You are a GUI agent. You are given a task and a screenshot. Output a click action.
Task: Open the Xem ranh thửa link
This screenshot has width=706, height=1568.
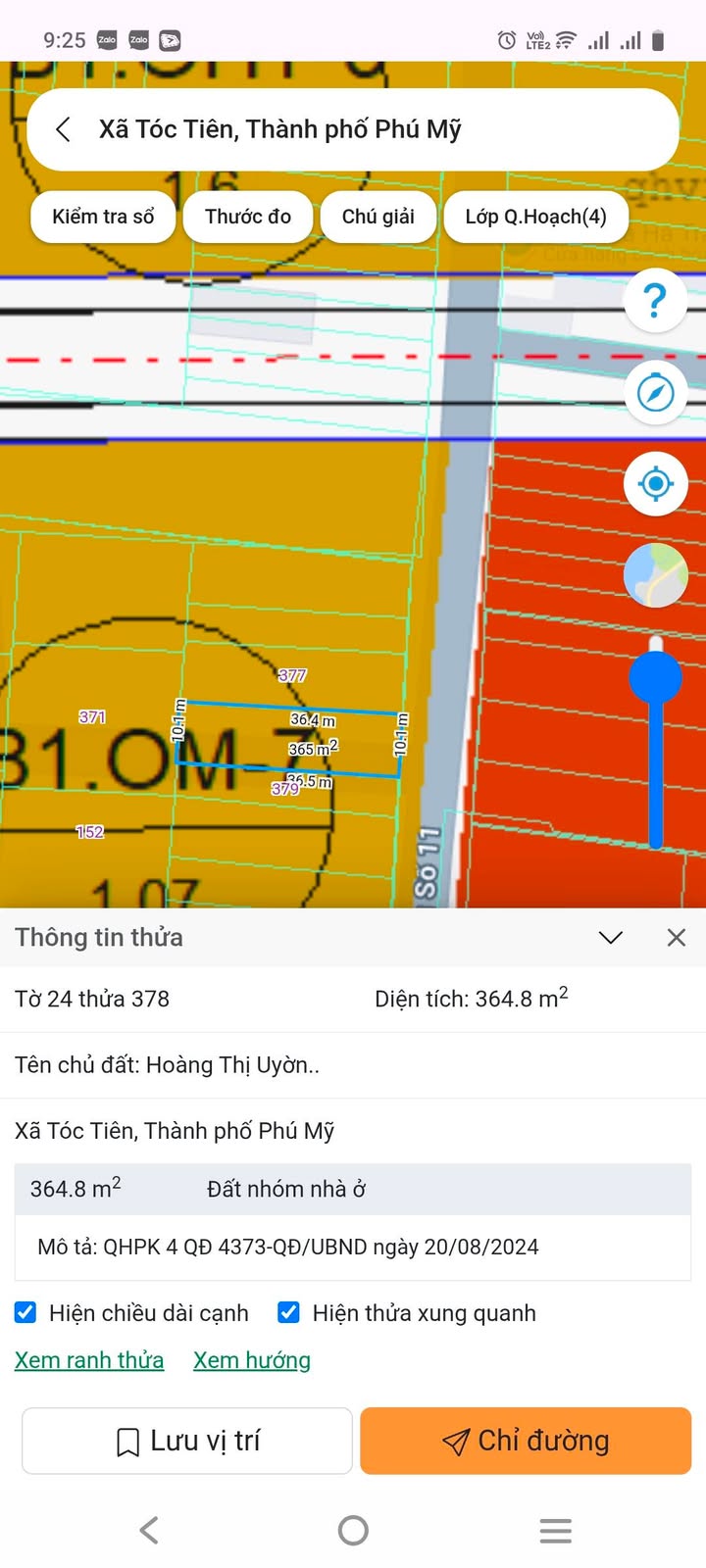(89, 1360)
